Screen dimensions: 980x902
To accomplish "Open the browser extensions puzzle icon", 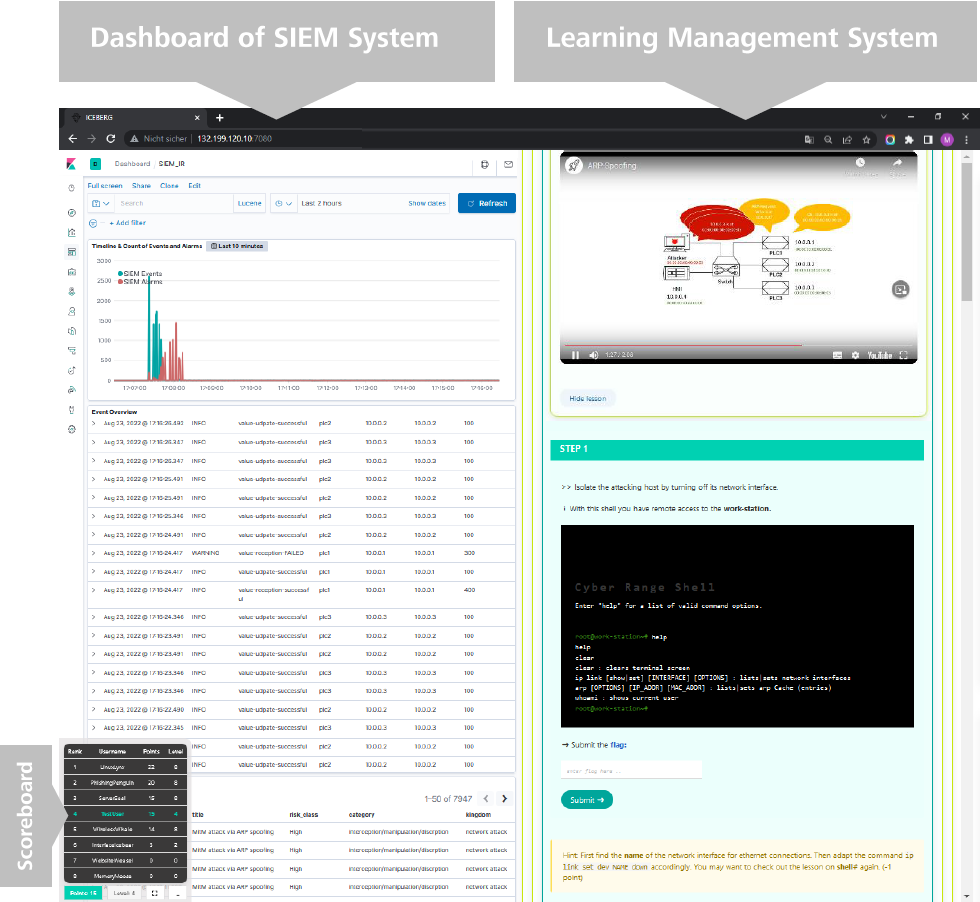I will [909, 139].
